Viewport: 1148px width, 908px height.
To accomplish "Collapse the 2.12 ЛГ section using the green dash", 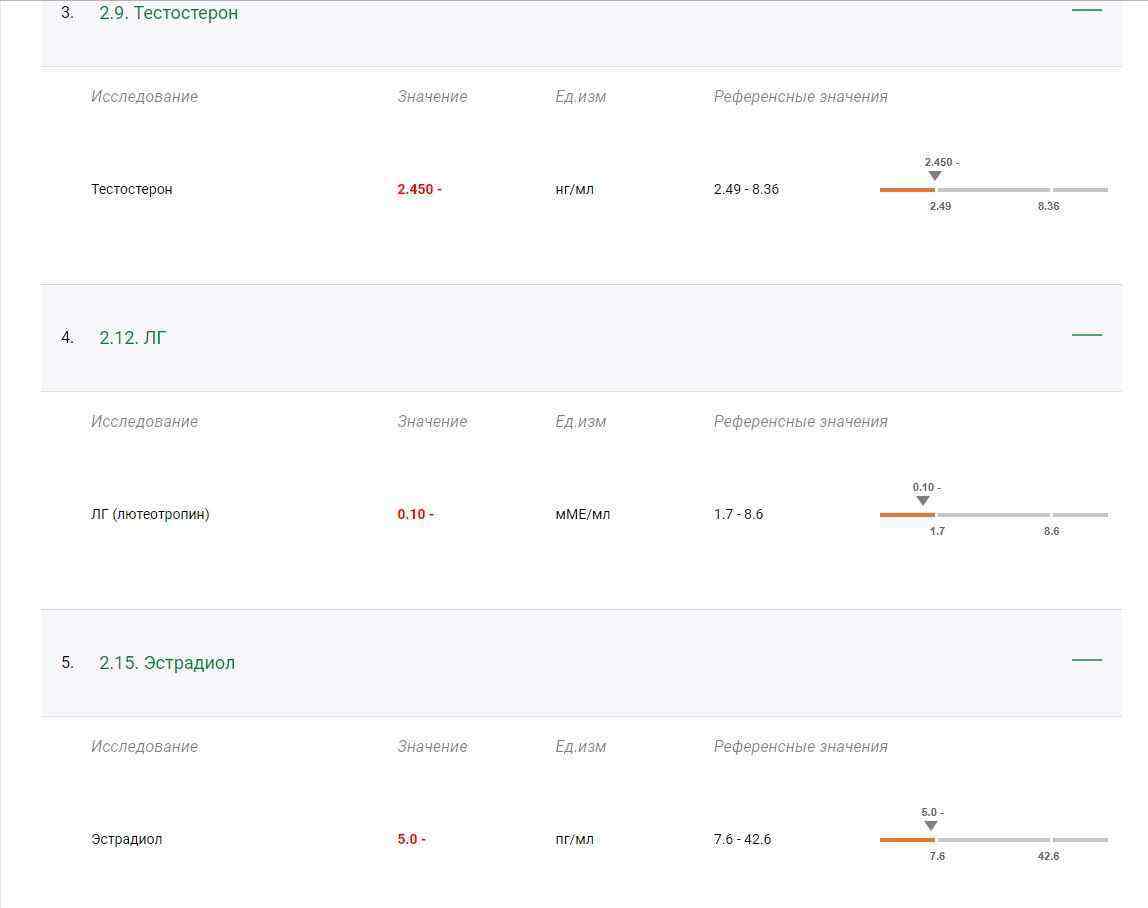I will tap(1086, 335).
